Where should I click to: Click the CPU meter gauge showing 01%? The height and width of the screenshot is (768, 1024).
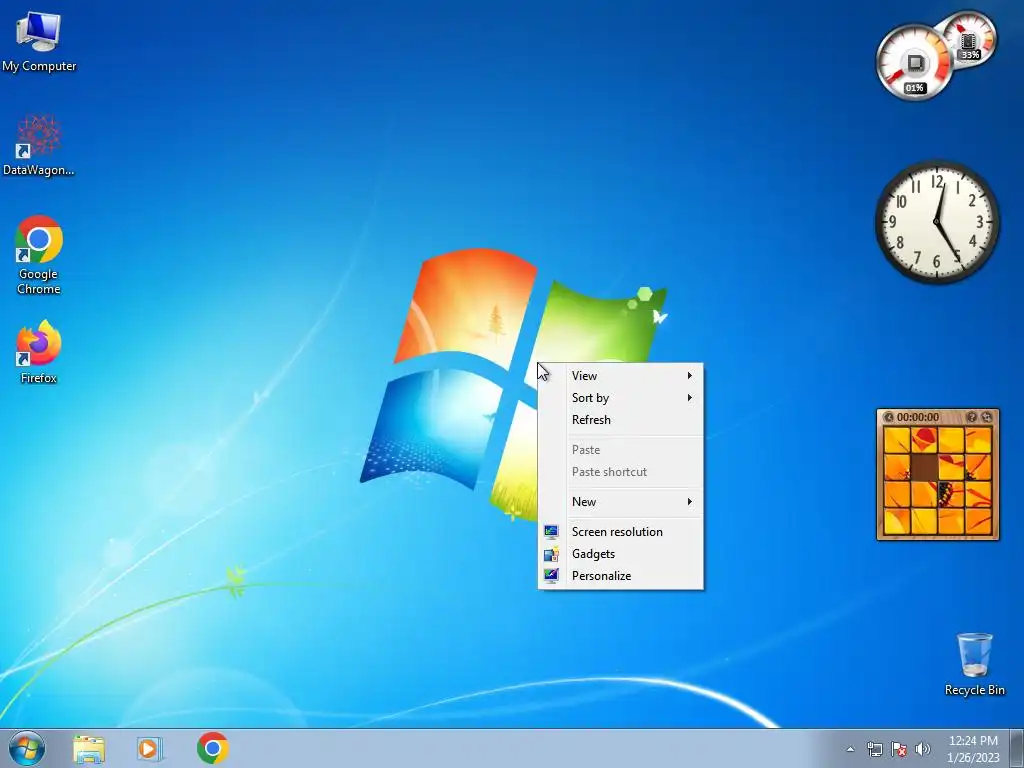tap(914, 63)
